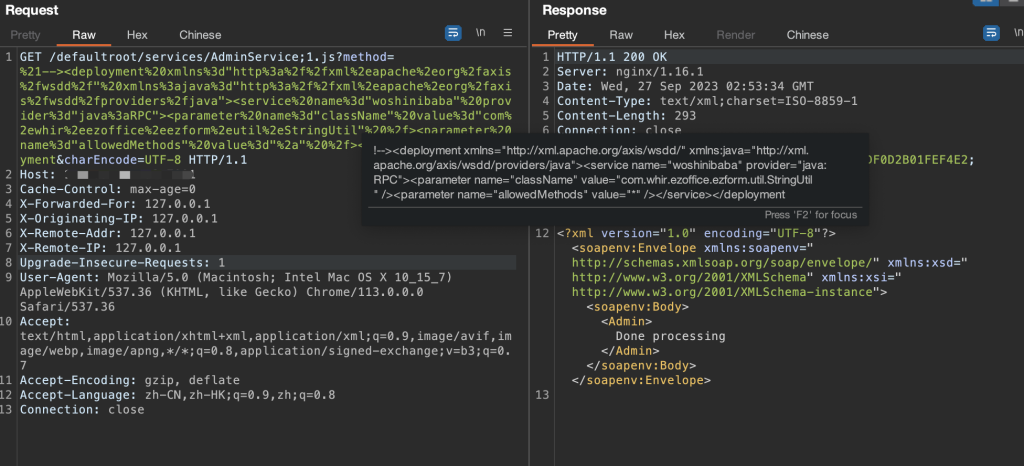Toggle non-printable \n characters in Request panel
The height and width of the screenshot is (466, 1024).
(x=481, y=33)
